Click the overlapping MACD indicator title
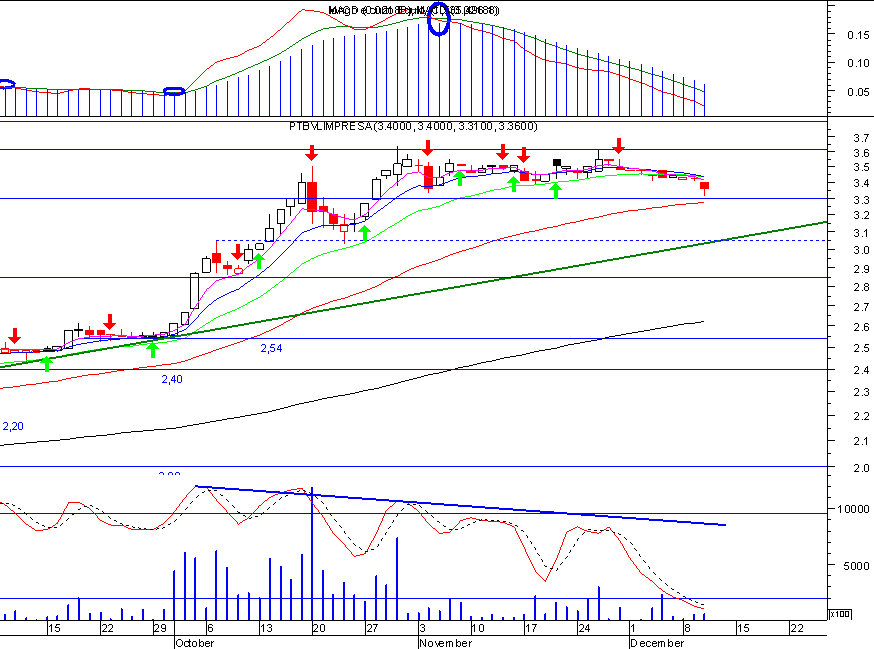 pos(414,10)
